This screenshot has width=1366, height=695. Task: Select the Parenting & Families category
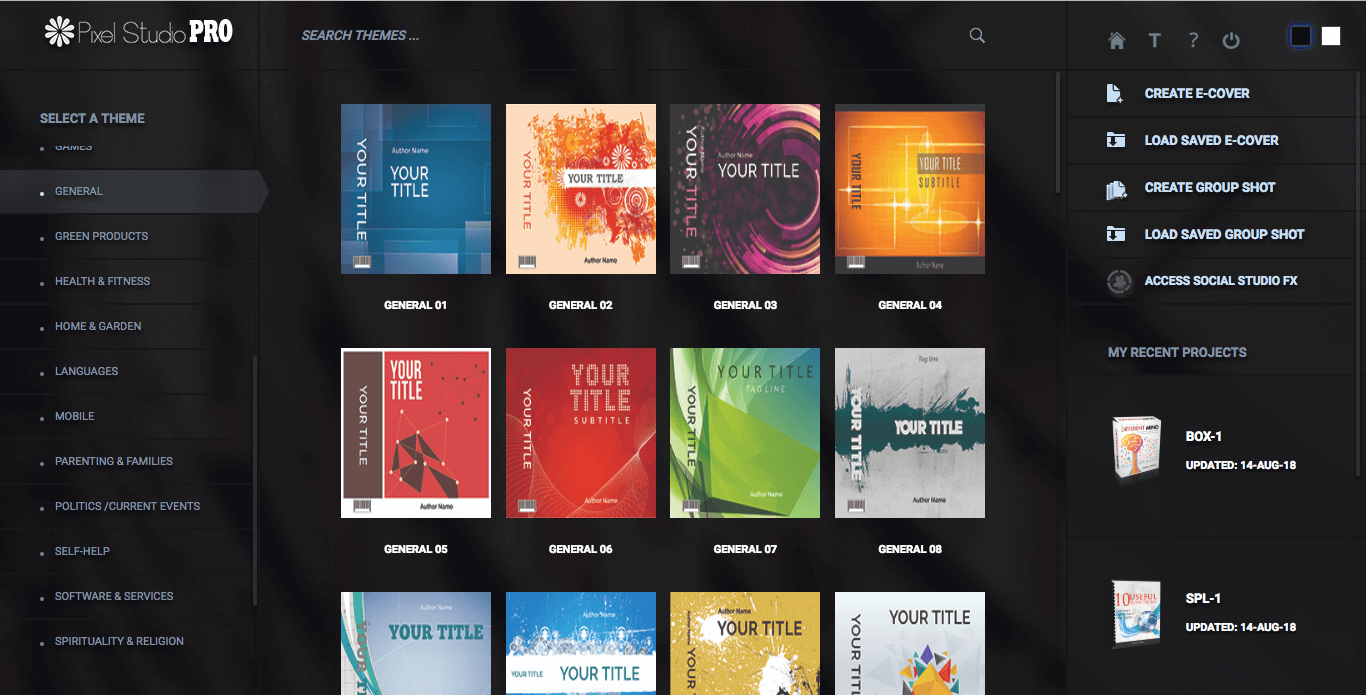[128, 461]
